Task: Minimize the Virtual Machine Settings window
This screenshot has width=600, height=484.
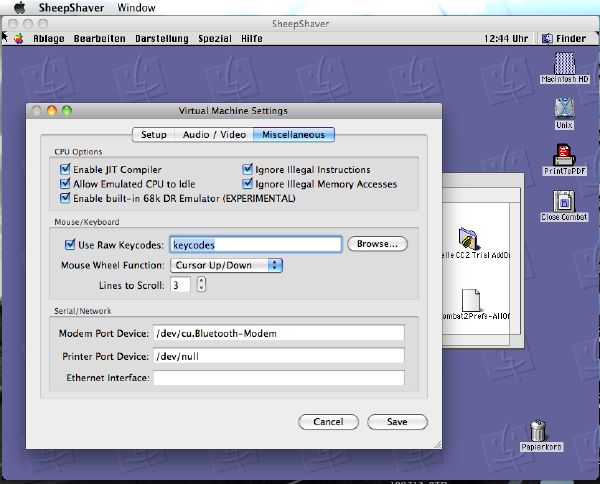Action: tap(52, 111)
